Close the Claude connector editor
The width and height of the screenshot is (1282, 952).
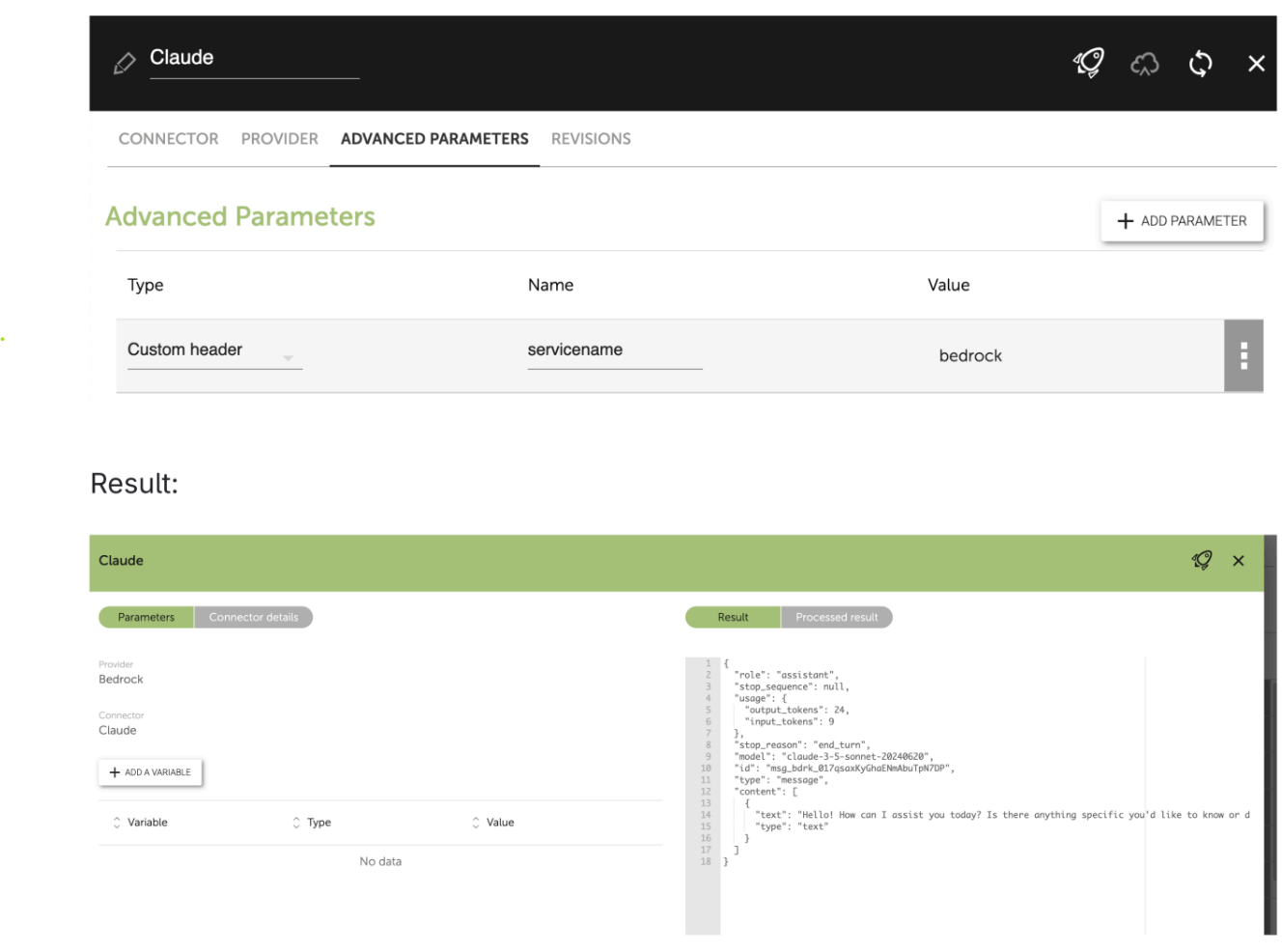(x=1256, y=64)
